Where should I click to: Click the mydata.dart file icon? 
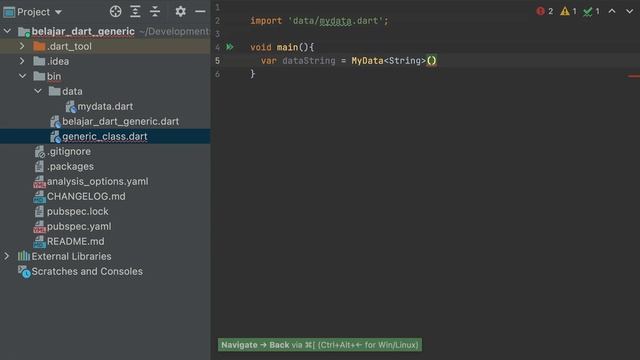point(71,107)
